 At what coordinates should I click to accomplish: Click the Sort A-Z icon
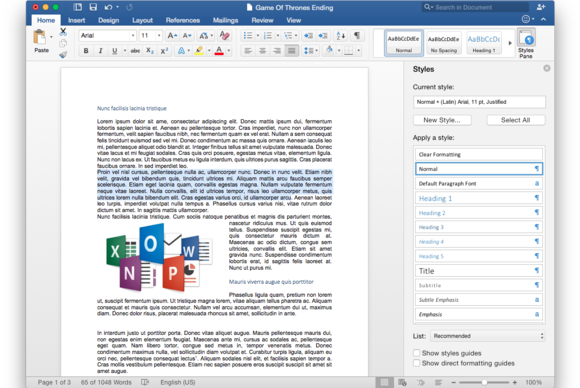point(341,36)
